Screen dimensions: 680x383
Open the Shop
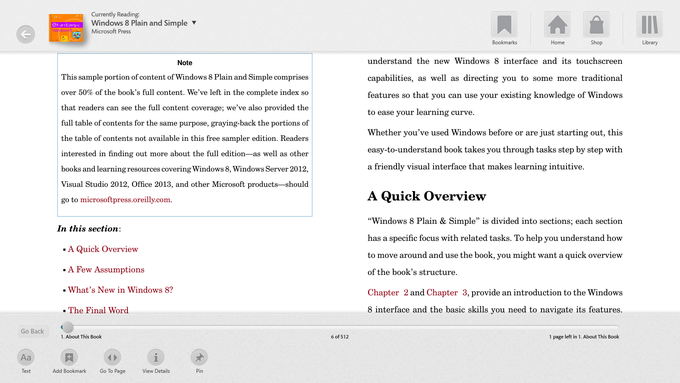point(596,28)
